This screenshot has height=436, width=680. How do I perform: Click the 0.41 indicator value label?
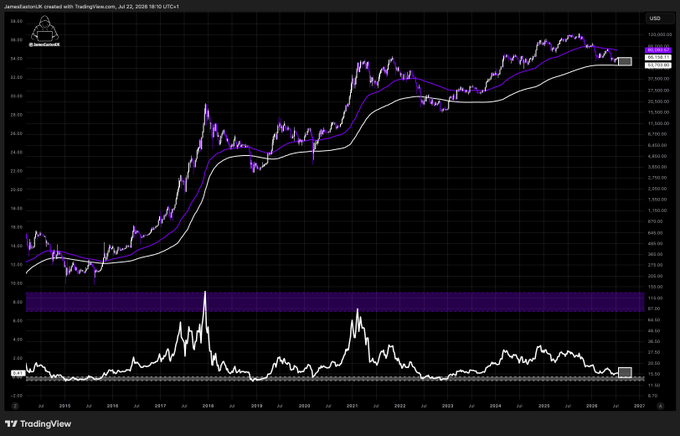click(18, 373)
